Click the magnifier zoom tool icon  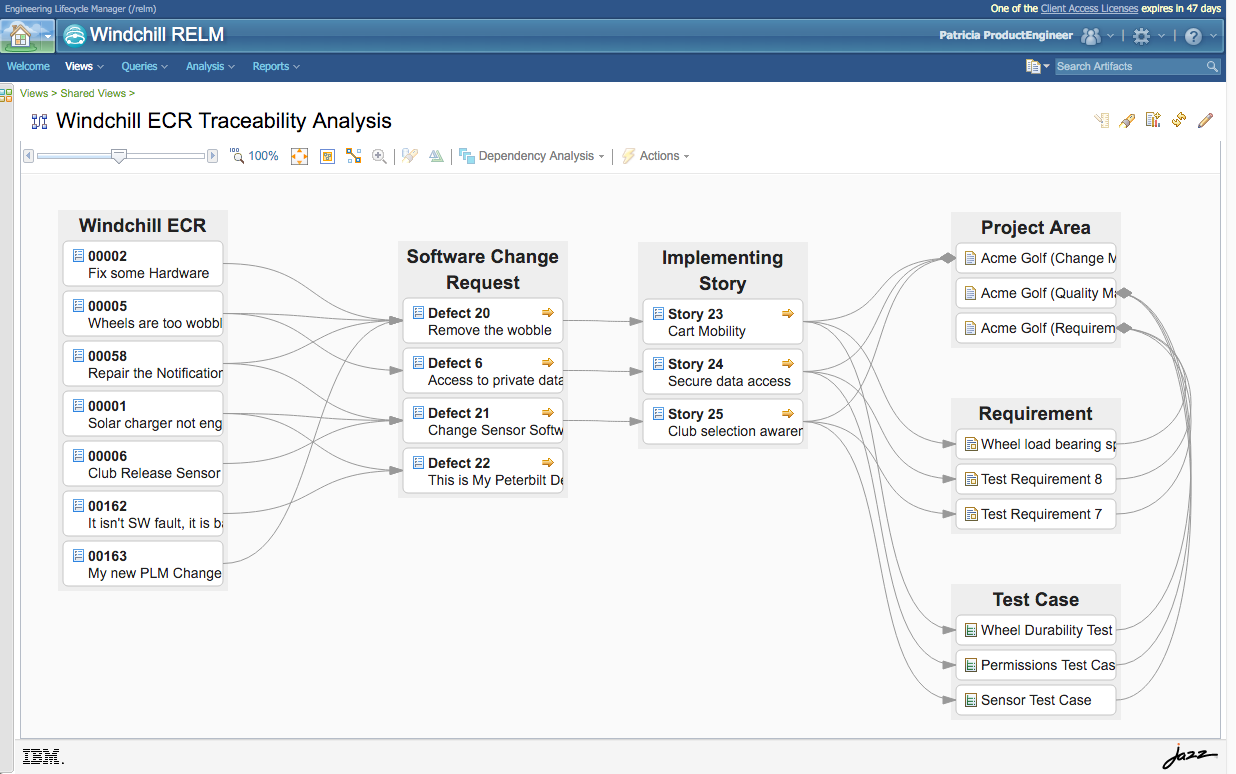pyautogui.click(x=380, y=156)
